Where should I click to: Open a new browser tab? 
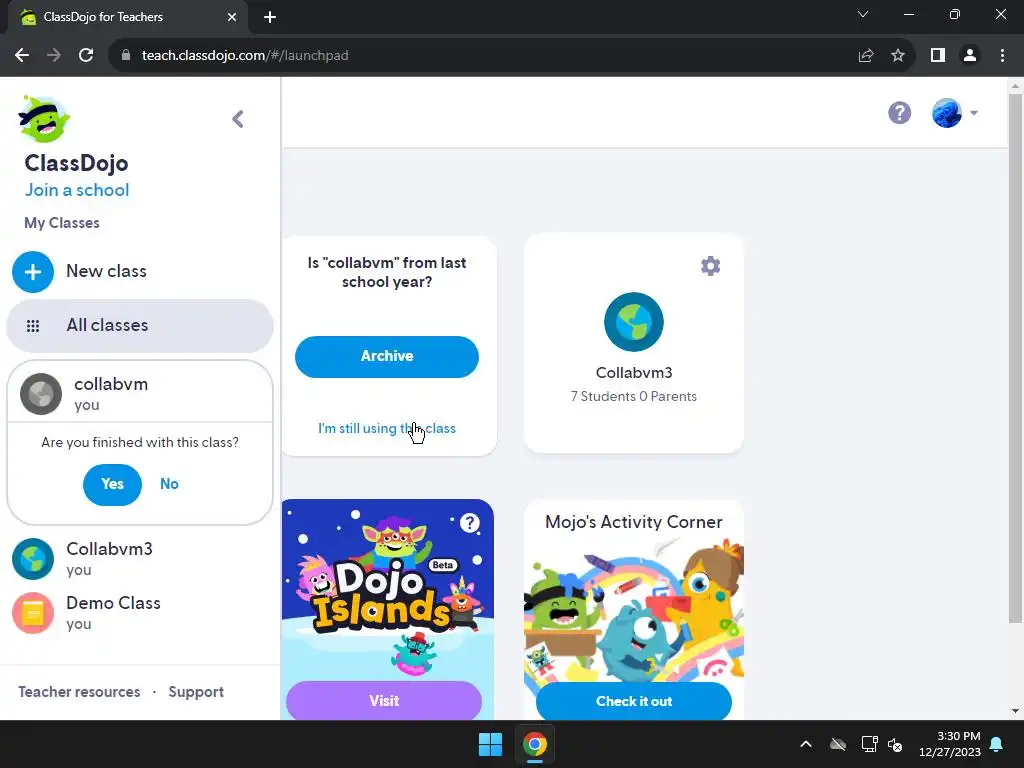pos(270,17)
